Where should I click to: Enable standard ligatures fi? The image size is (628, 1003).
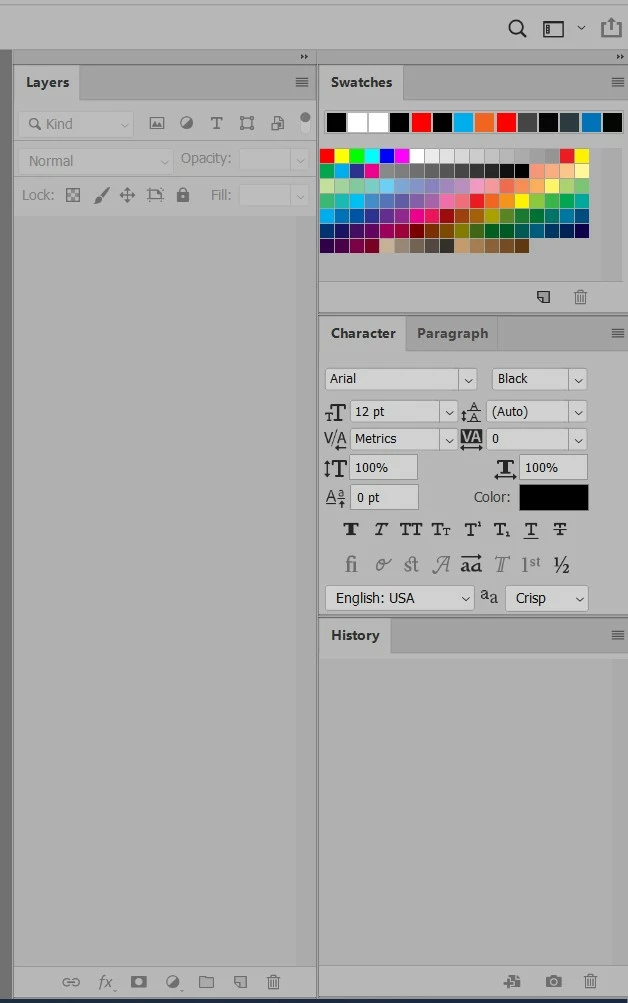coord(351,564)
